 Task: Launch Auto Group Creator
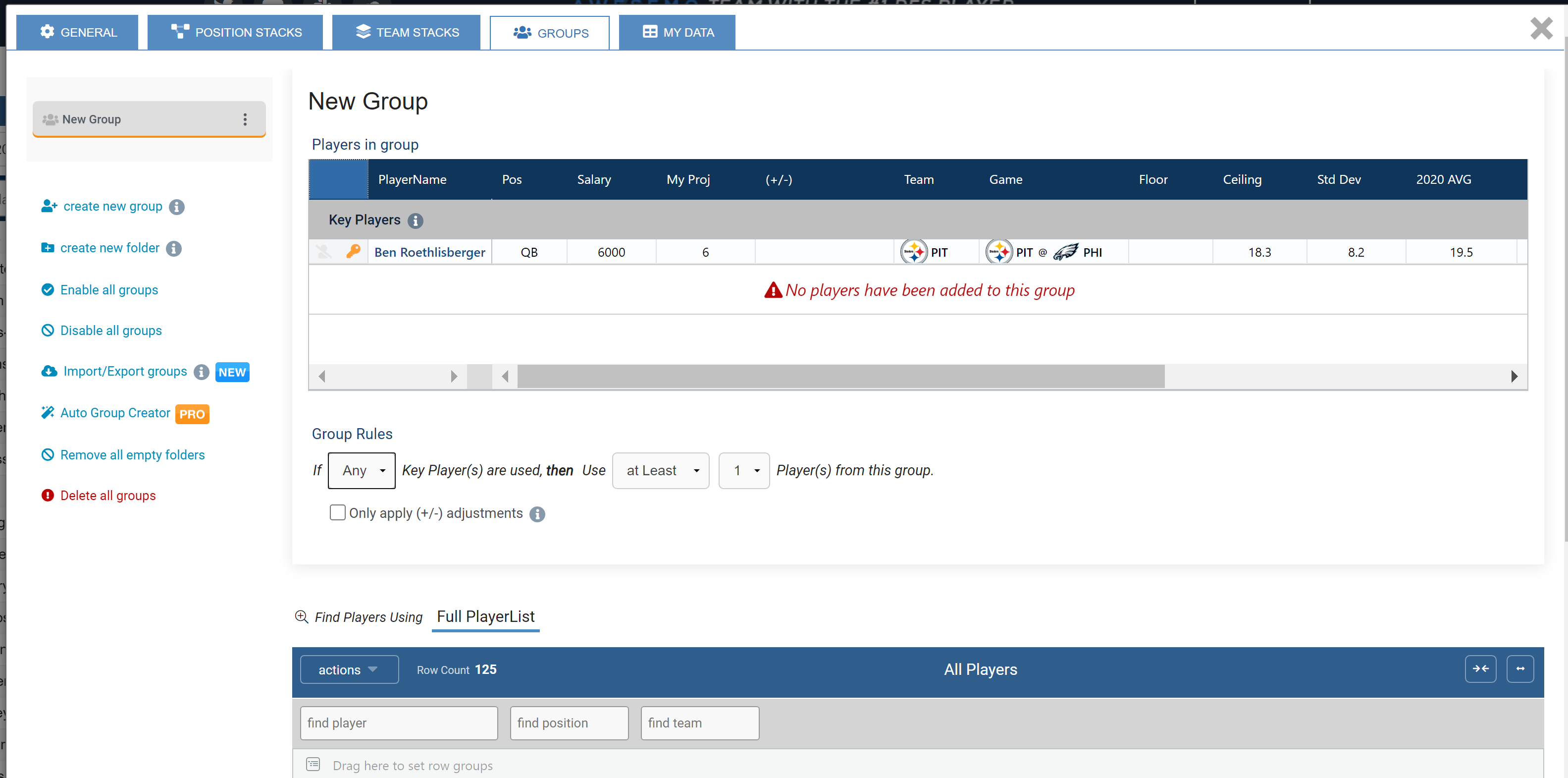click(115, 413)
